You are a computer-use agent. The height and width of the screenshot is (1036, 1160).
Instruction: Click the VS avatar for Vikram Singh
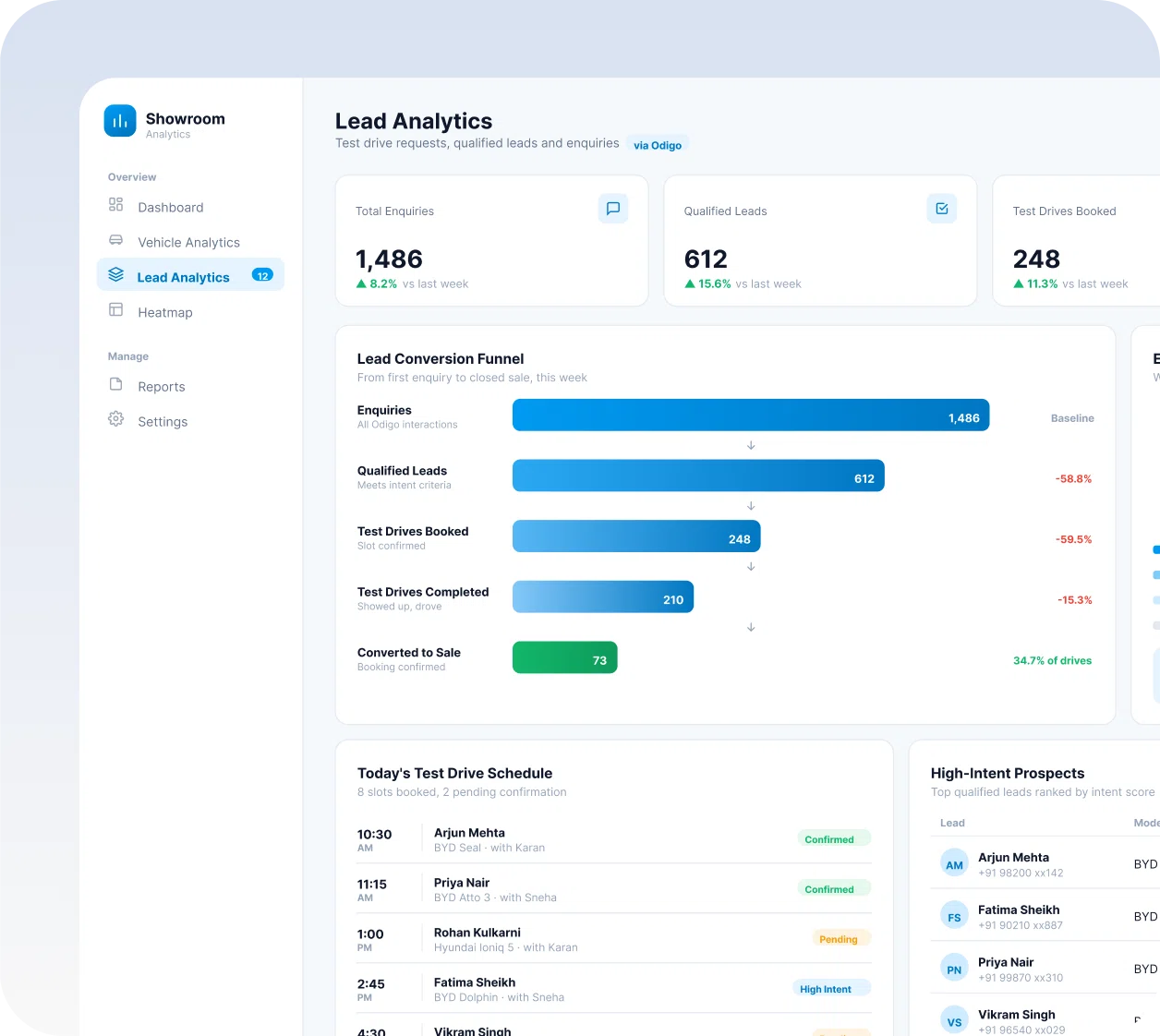[x=954, y=1021]
